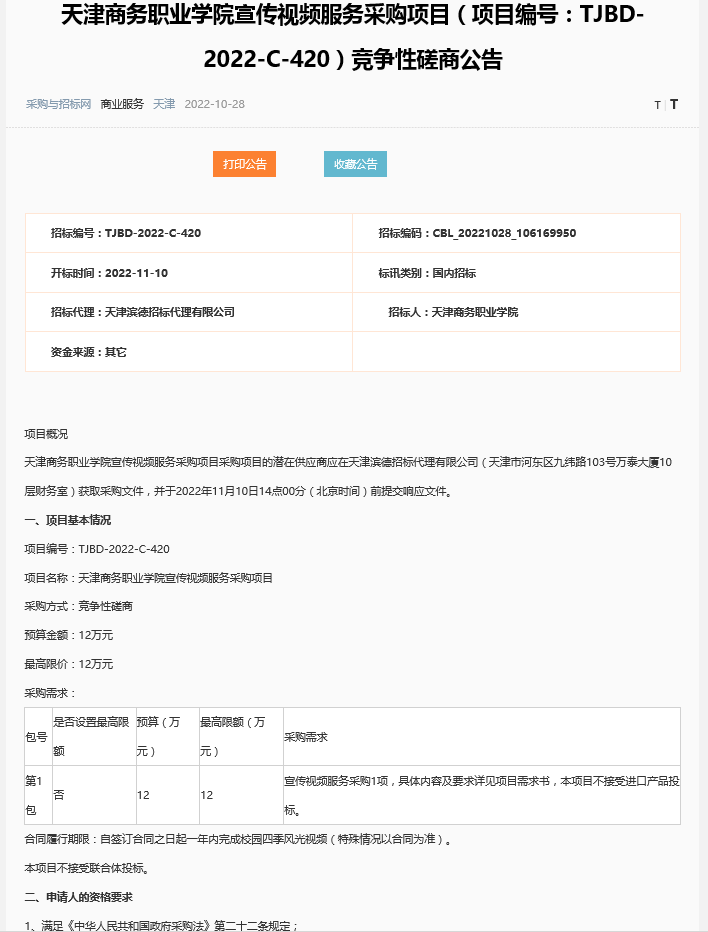Click the 标讯类别 国内招标 cell
The height and width of the screenshot is (932, 708).
[x=427, y=273]
